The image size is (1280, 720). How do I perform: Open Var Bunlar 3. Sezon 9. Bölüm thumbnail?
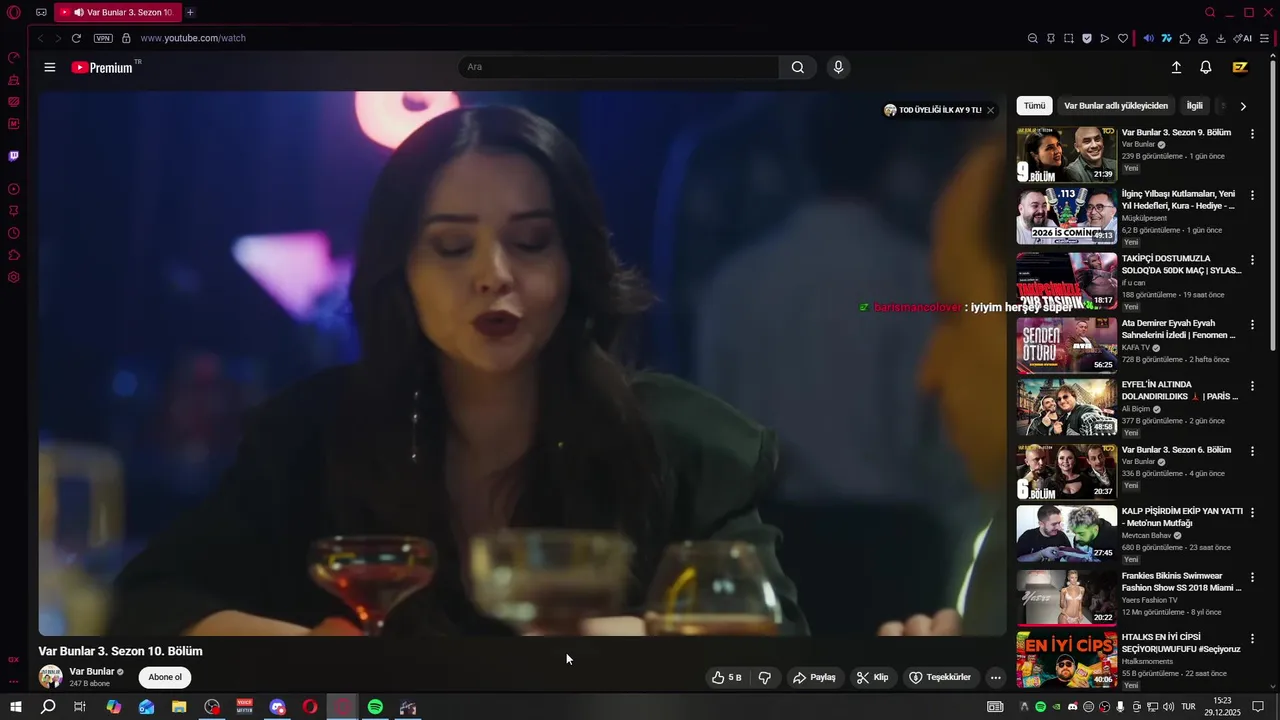pos(1067,154)
